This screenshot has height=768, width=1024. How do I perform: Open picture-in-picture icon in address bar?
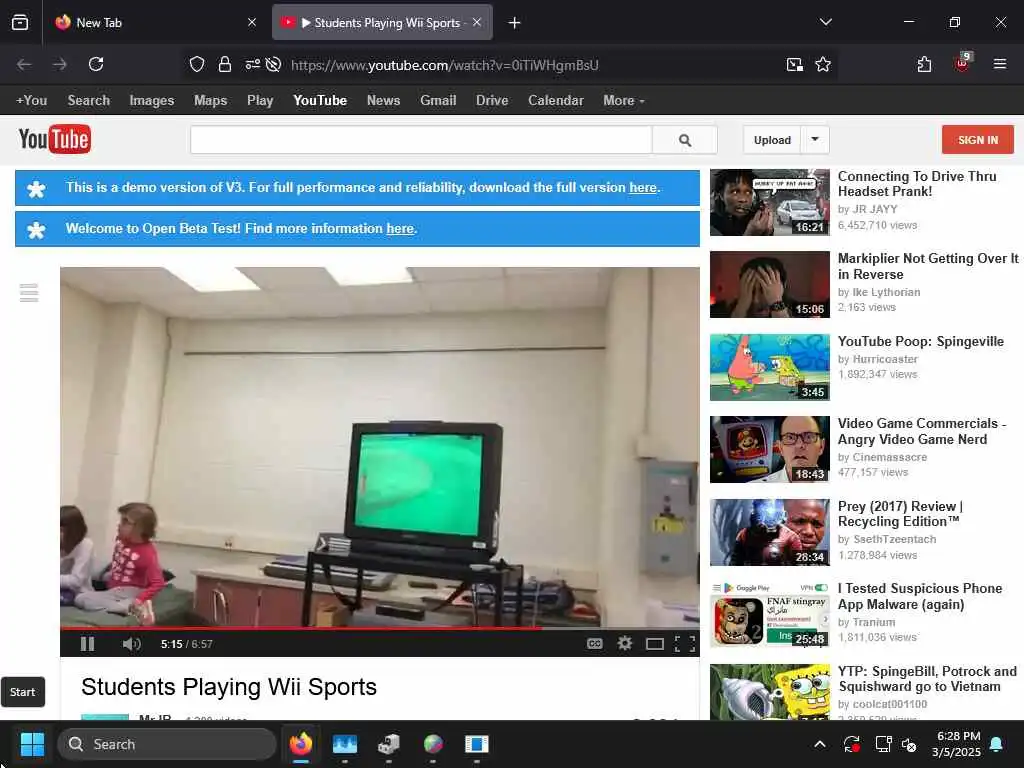[x=795, y=64]
